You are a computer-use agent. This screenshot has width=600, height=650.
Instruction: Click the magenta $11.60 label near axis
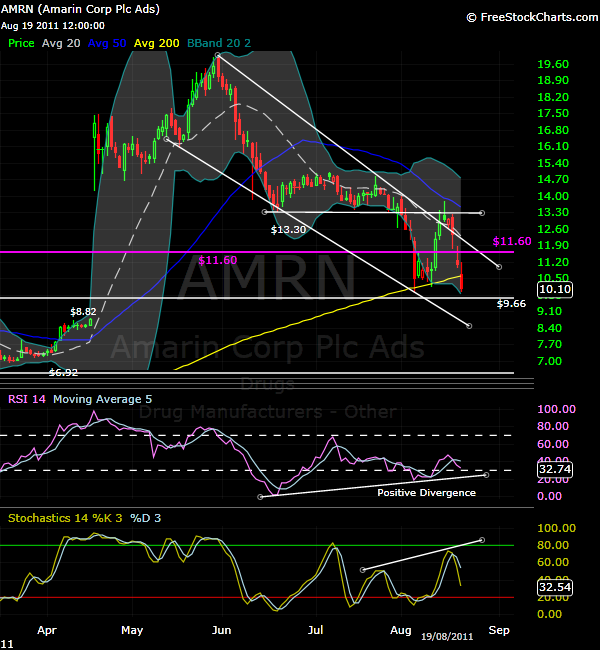pyautogui.click(x=512, y=241)
